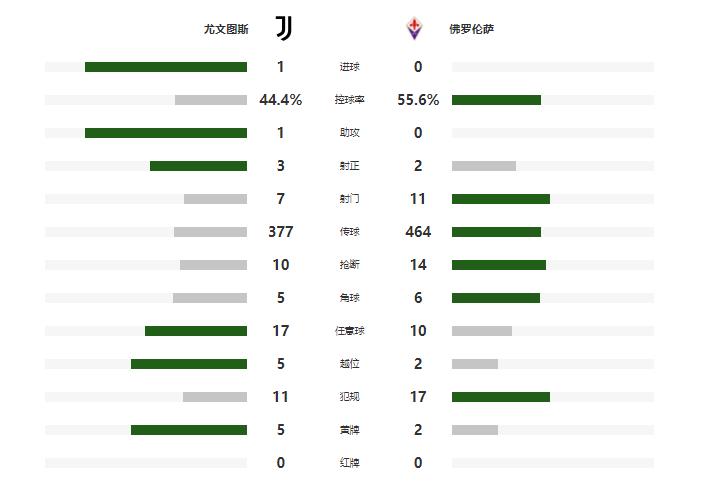Select the 黄牌 stat label
The image size is (709, 484).
pos(349,430)
